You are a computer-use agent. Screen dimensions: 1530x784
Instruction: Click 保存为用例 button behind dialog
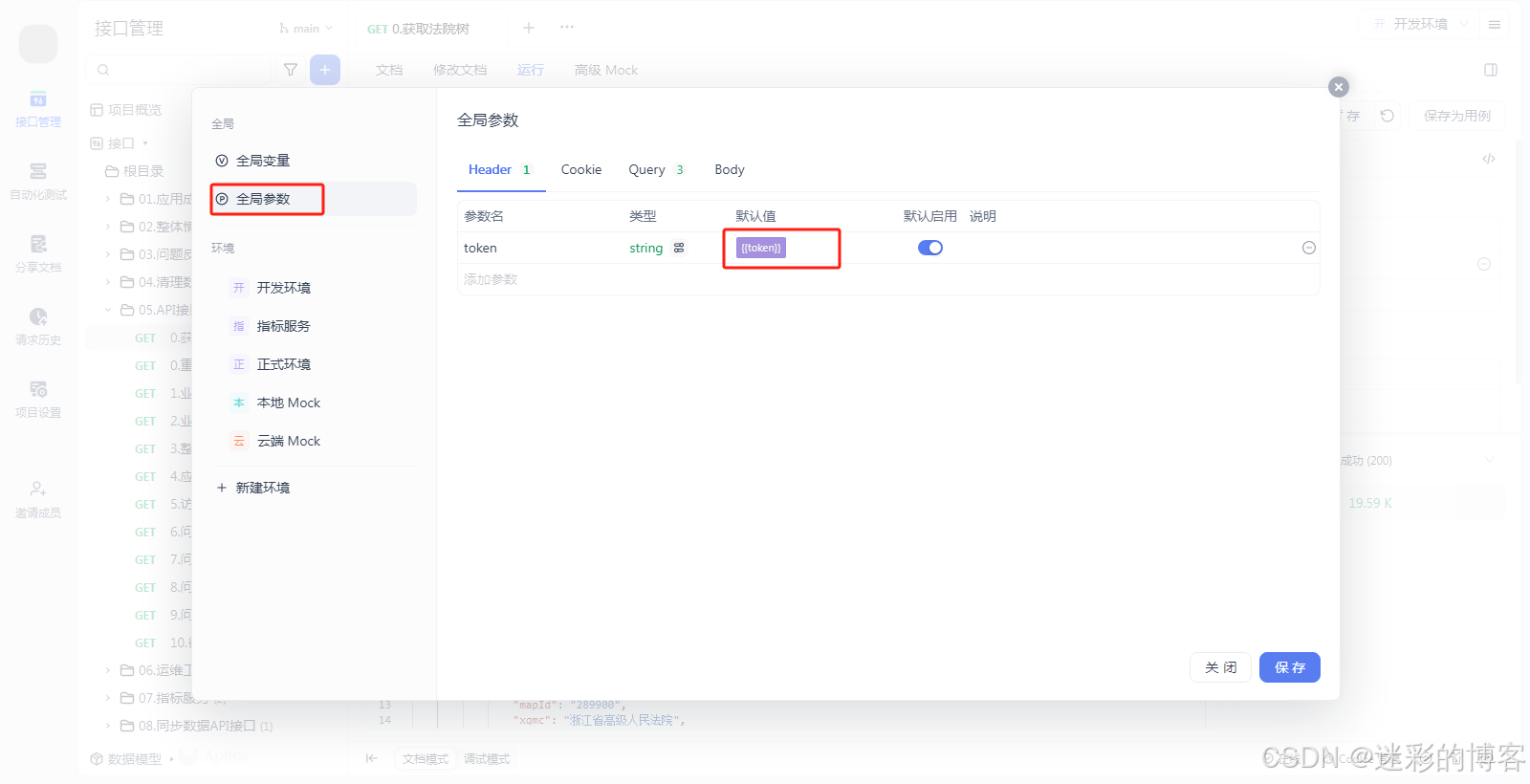tap(1456, 116)
